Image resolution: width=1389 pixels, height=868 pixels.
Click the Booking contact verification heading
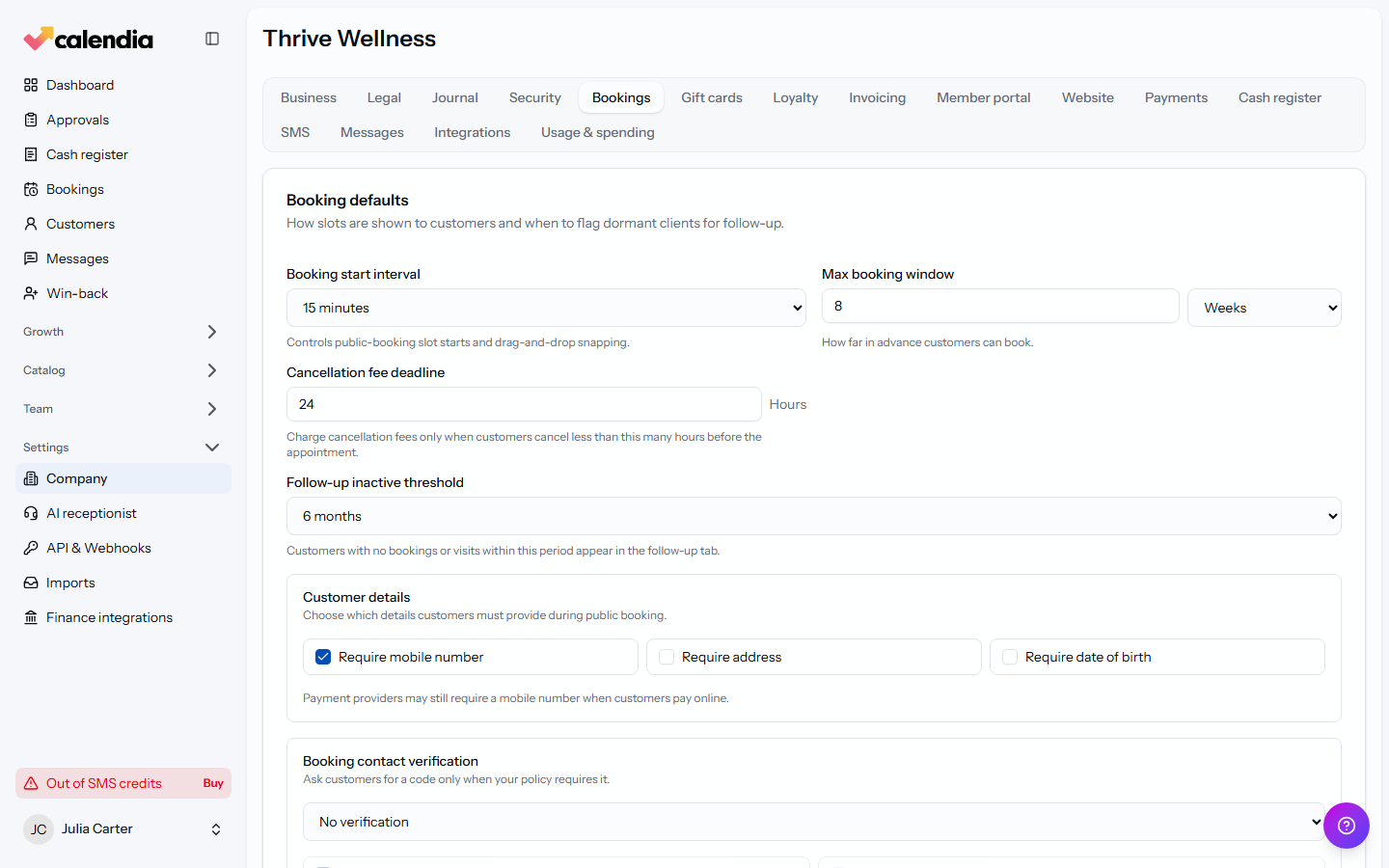click(x=391, y=761)
